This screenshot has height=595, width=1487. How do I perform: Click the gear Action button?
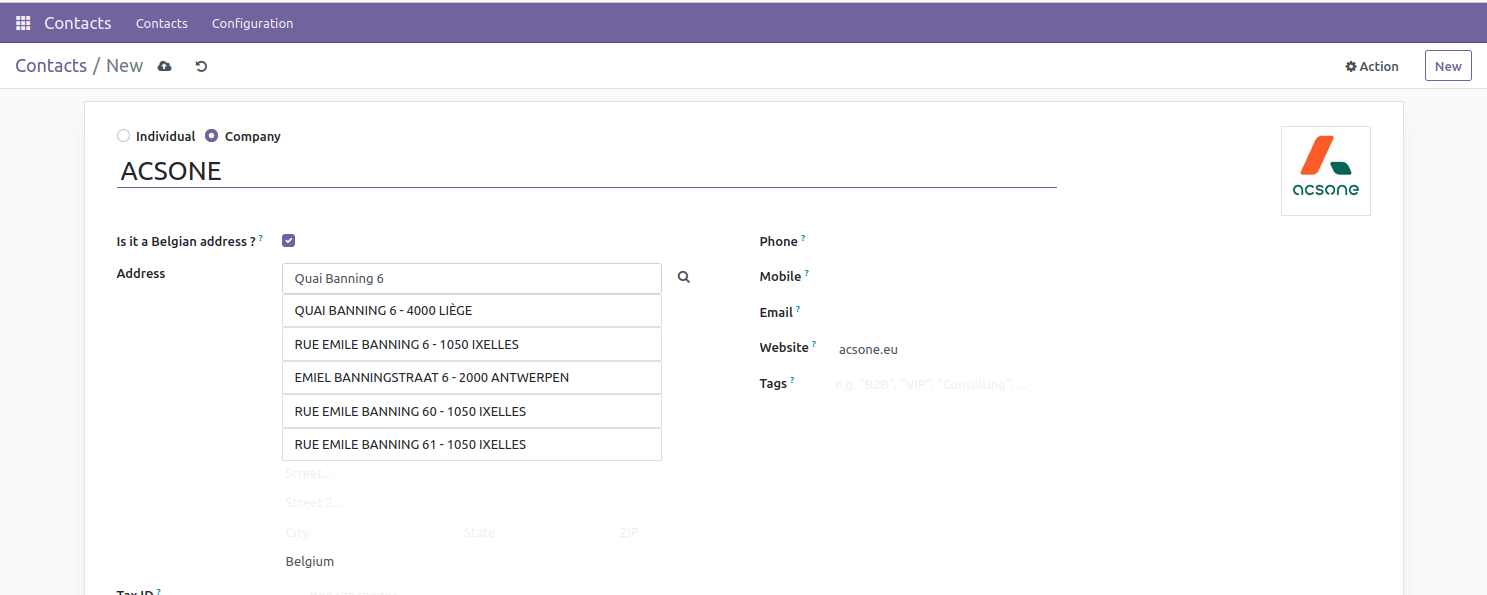click(1372, 66)
